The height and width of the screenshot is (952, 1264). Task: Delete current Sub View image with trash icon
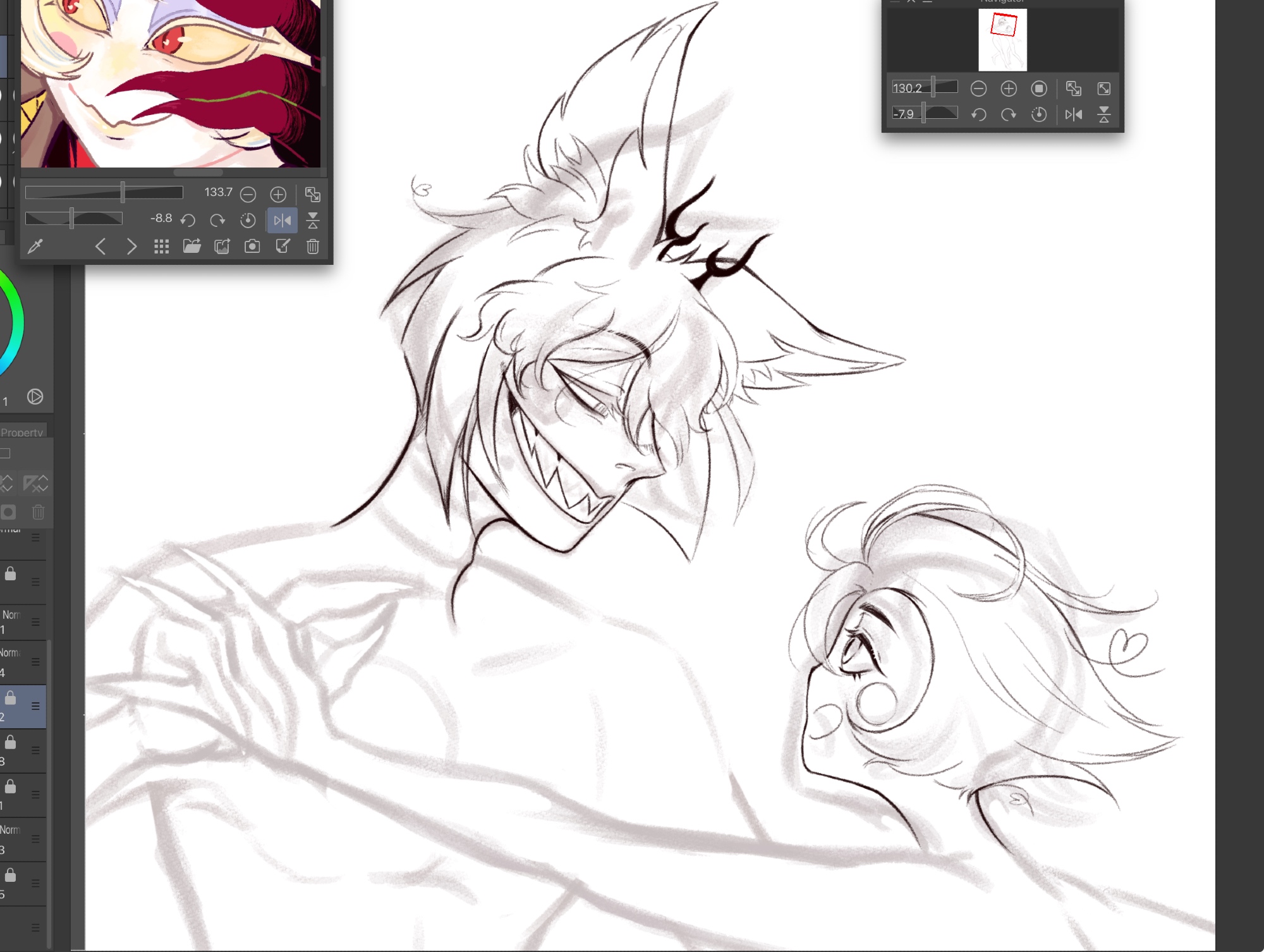click(x=313, y=246)
